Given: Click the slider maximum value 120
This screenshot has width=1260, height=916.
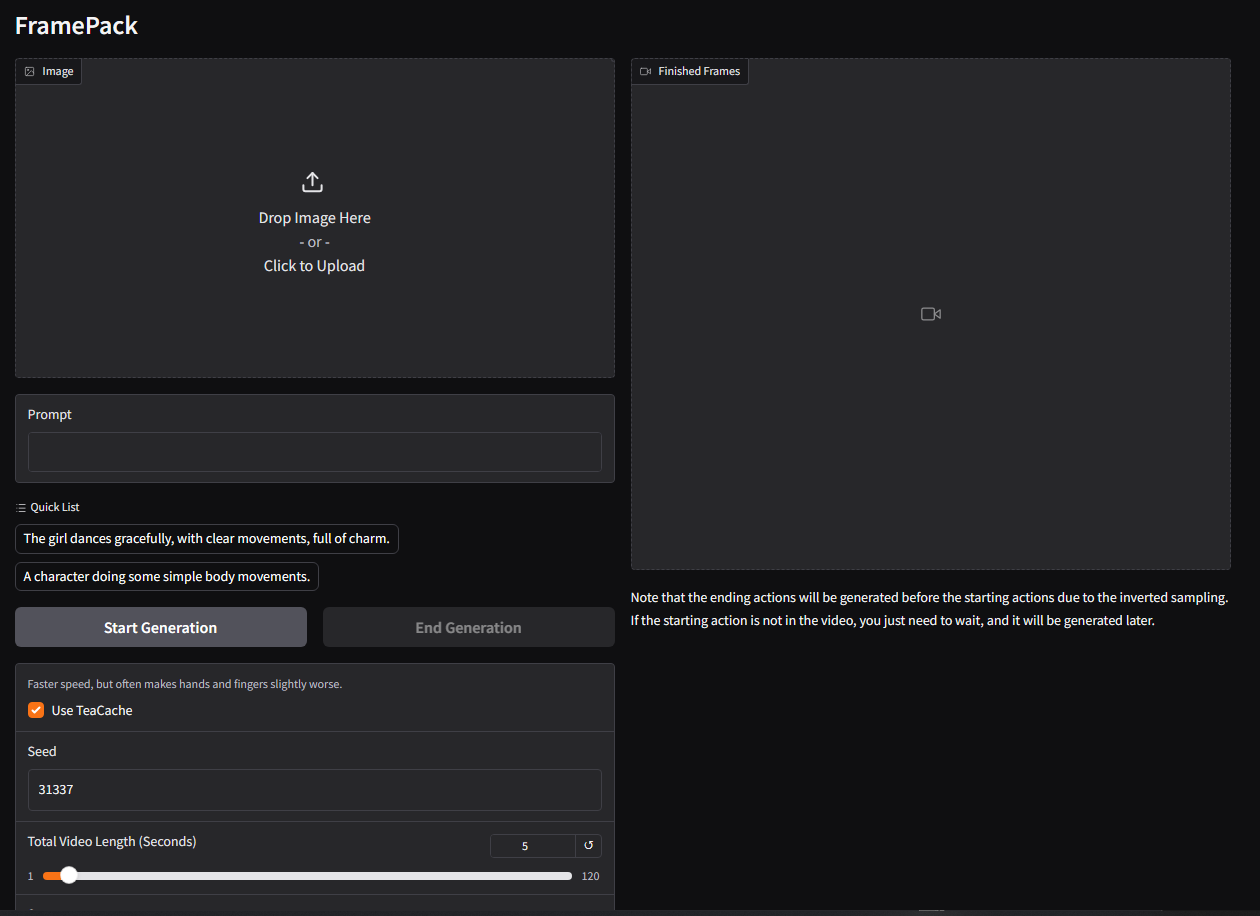Looking at the screenshot, I should click(590, 876).
